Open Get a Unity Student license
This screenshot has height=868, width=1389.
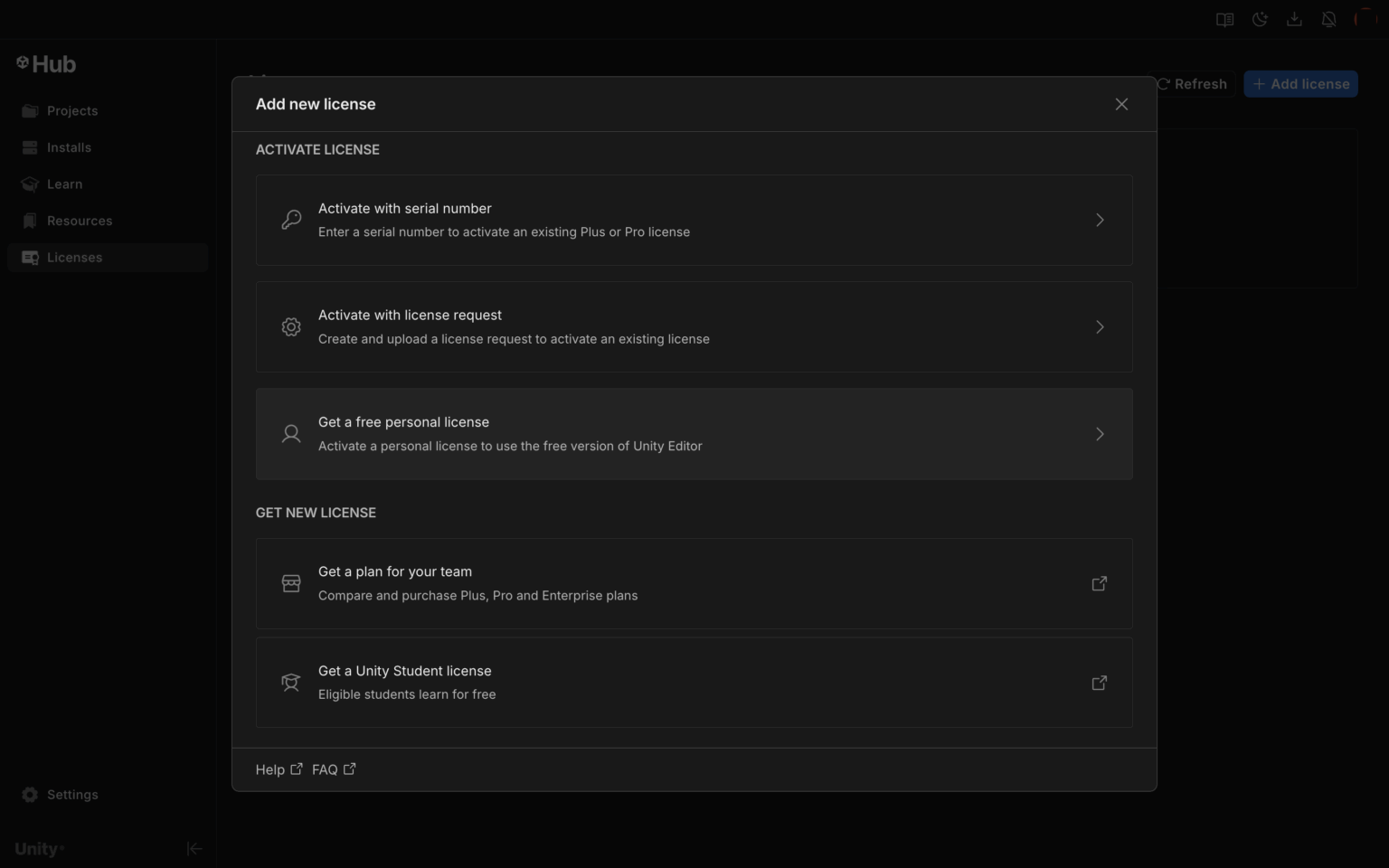pyautogui.click(x=694, y=683)
